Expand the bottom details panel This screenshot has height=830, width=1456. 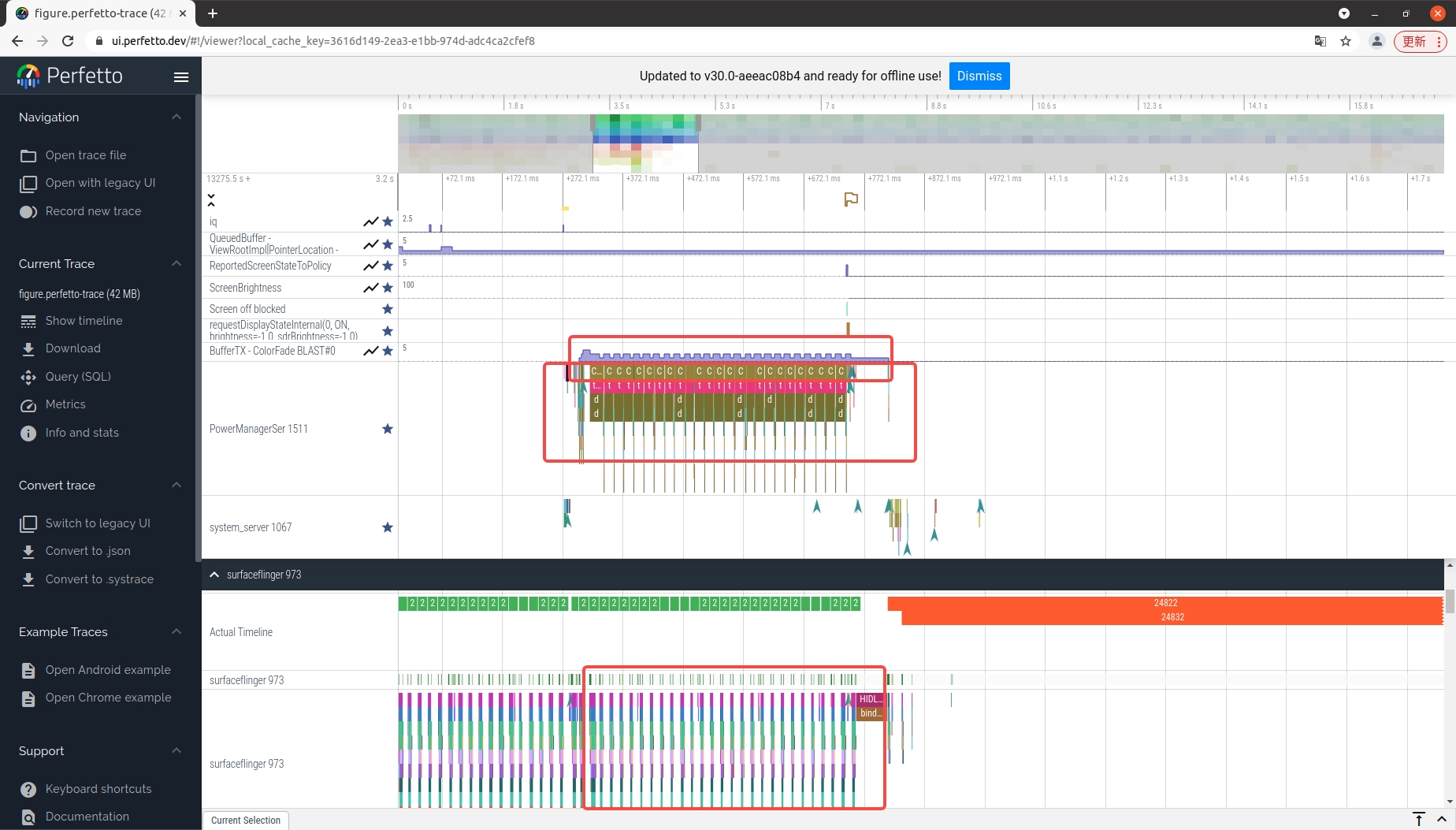(x=1442, y=819)
